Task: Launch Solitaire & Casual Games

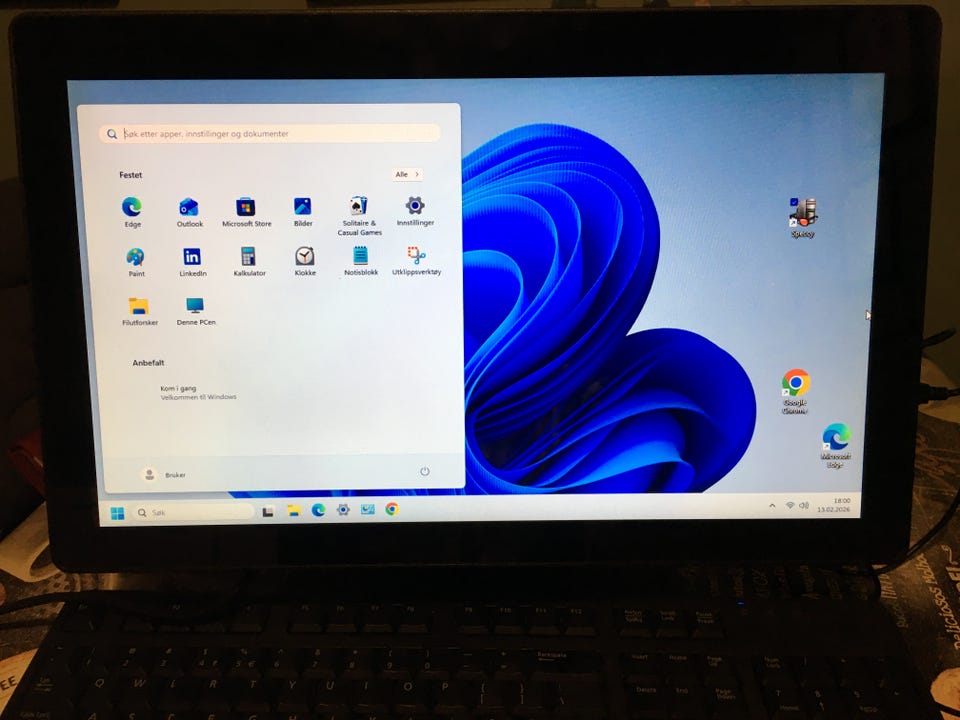Action: click(359, 216)
